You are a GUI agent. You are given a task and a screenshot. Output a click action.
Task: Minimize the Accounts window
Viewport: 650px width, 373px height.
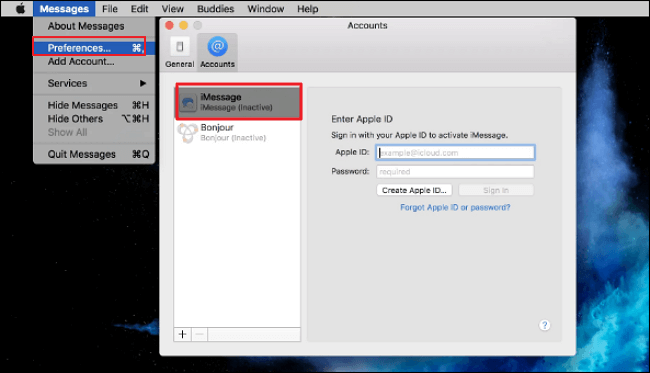(183, 25)
